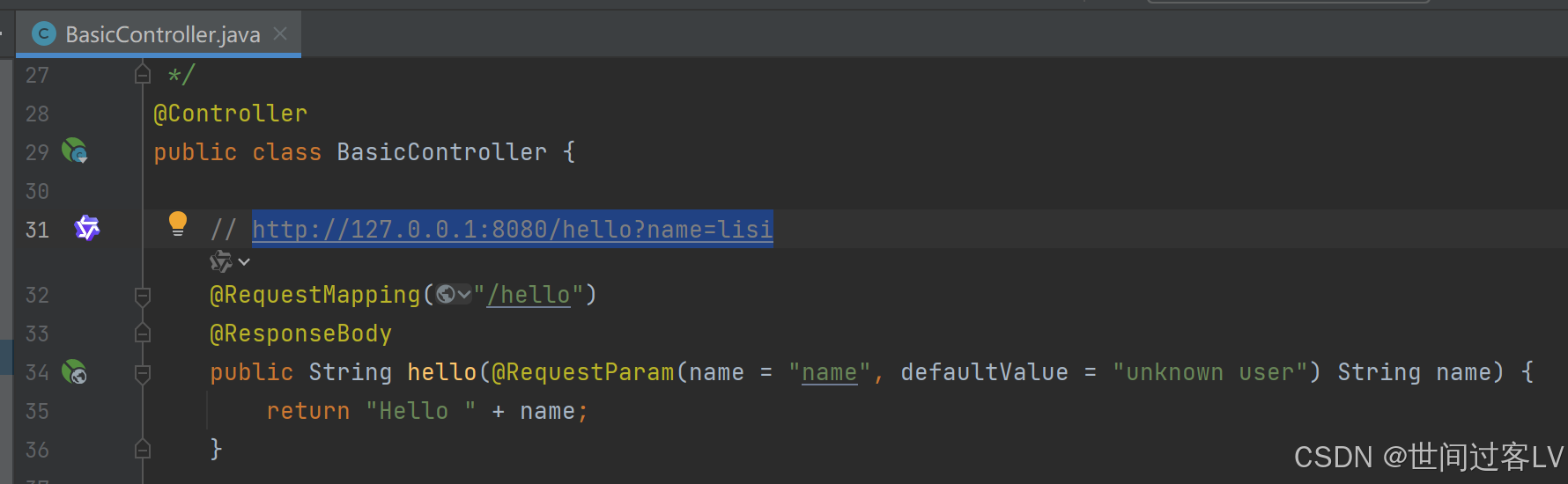Close the BasicController.java tab
This screenshot has width=1568, height=484.
coord(280,33)
